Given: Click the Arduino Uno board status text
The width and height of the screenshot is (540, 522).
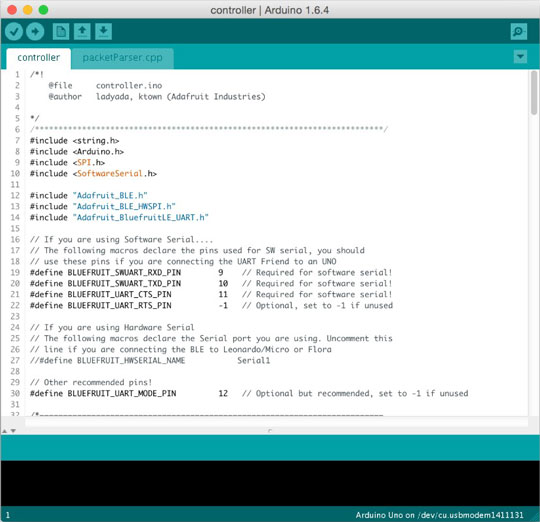Looking at the screenshot, I should point(439,515).
